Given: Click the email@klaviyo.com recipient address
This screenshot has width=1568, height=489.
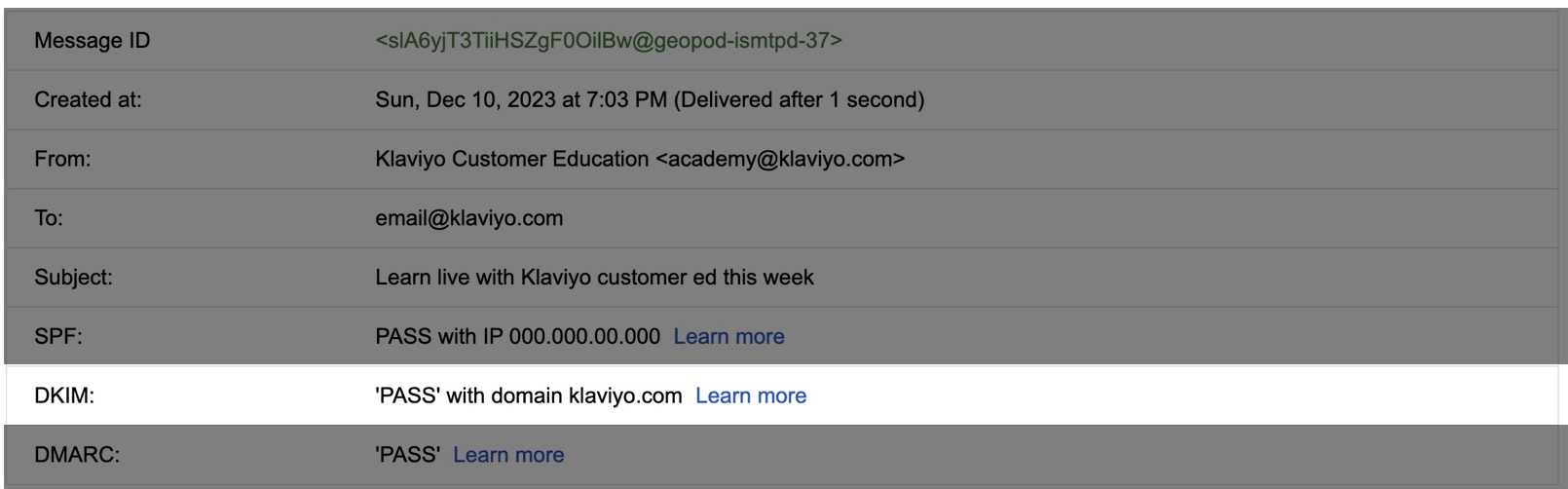Looking at the screenshot, I should (x=468, y=218).
